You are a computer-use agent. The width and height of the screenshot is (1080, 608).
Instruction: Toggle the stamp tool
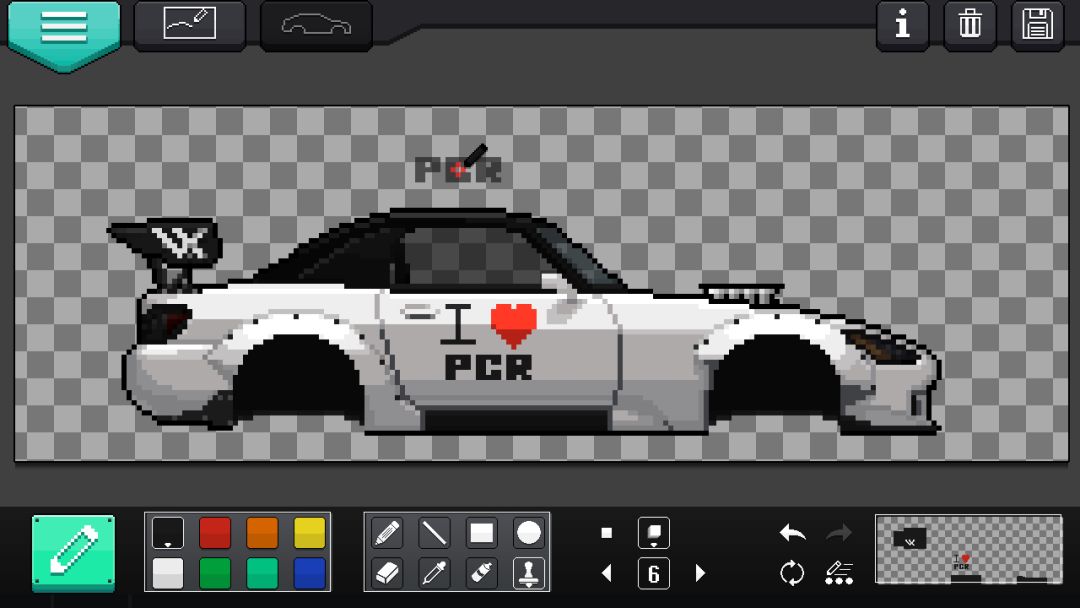tap(529, 573)
